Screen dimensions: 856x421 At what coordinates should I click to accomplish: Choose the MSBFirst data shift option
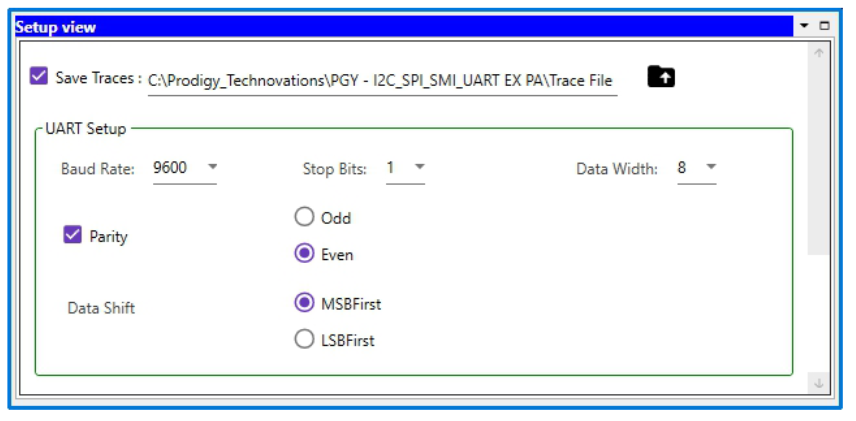tap(304, 303)
